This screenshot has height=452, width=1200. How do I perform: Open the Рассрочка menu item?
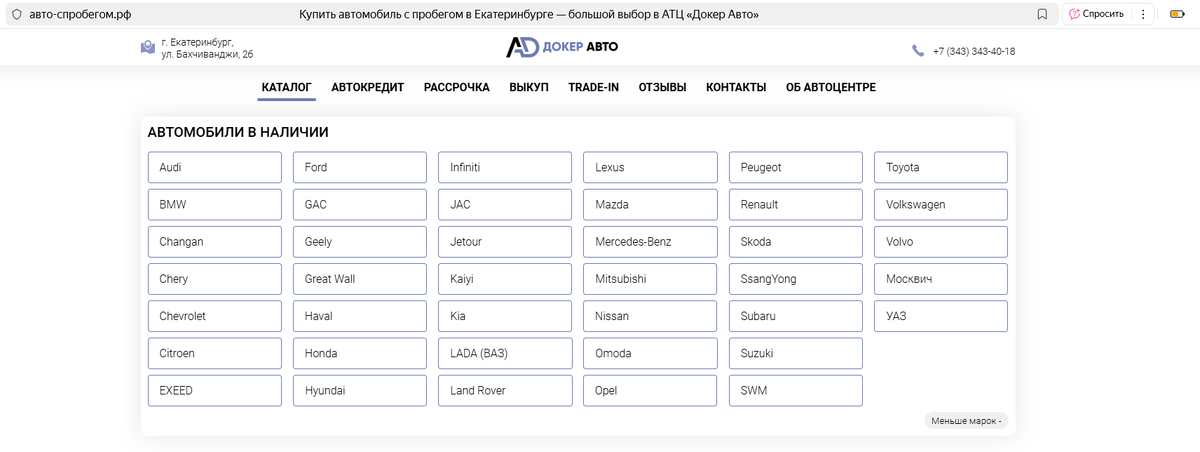click(457, 87)
